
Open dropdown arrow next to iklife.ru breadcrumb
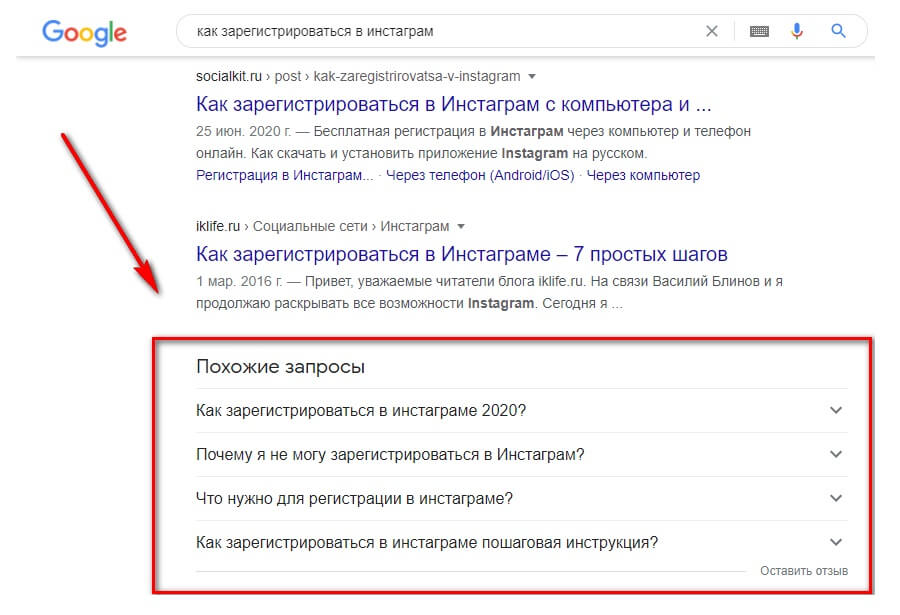(460, 226)
